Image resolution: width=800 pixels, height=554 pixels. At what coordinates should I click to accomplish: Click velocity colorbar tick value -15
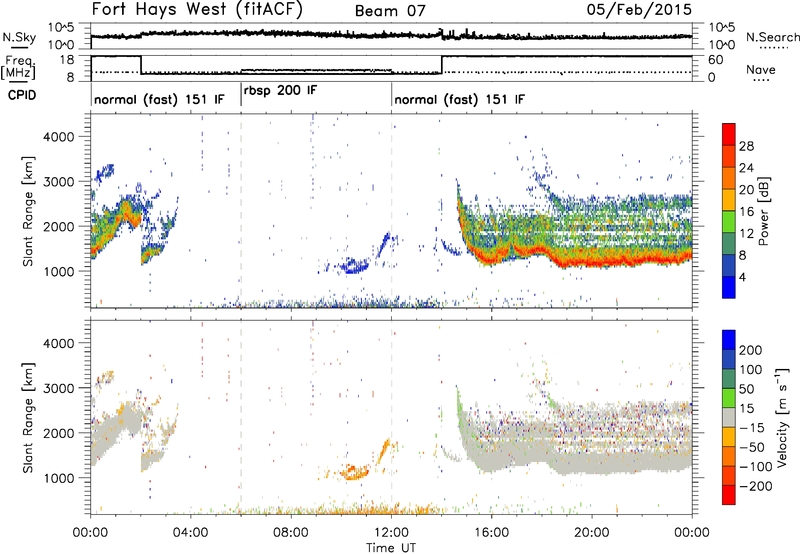(752, 427)
